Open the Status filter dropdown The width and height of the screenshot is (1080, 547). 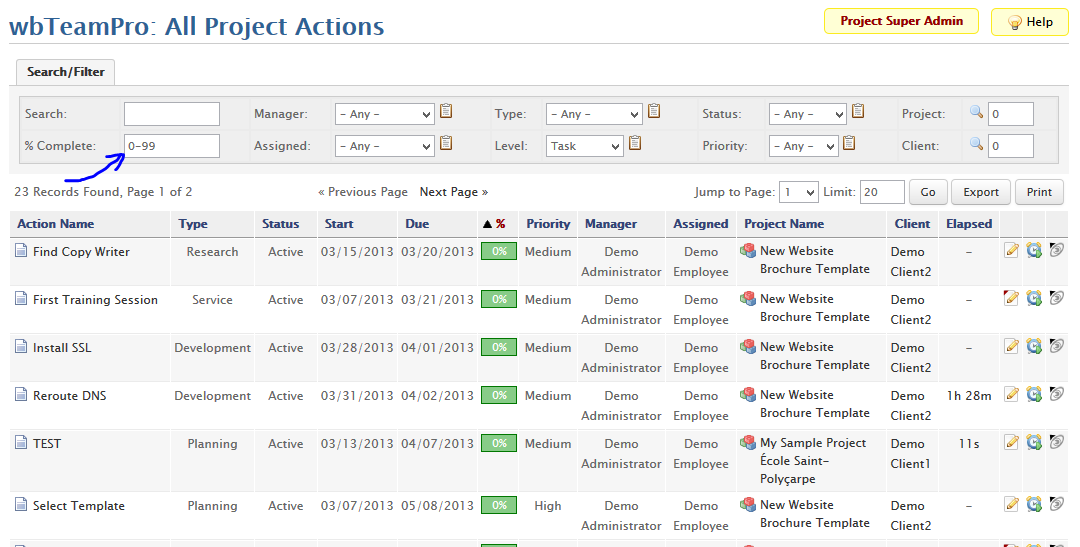pos(807,114)
